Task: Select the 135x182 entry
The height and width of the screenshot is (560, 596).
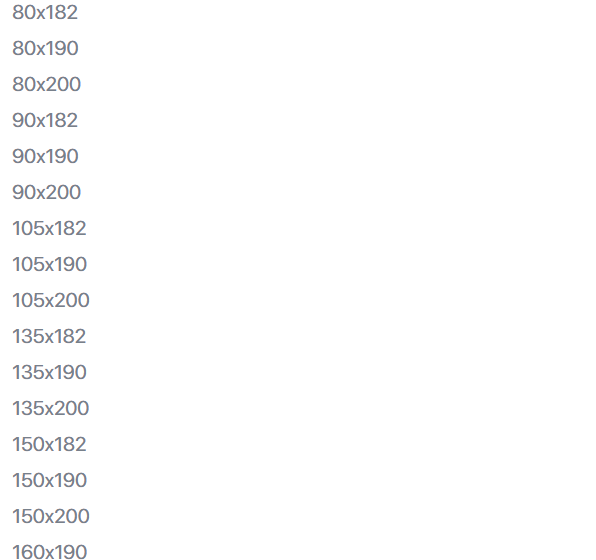Action: (x=49, y=336)
